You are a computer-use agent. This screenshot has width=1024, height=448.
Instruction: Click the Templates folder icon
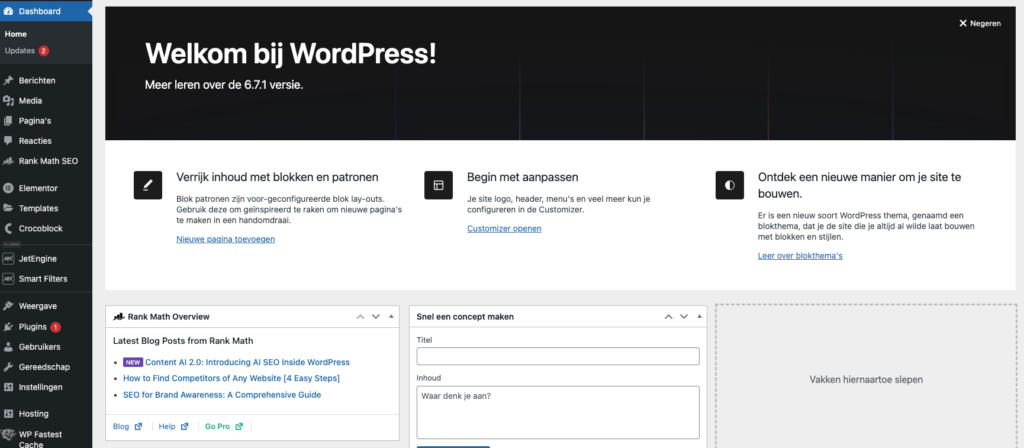pyautogui.click(x=8, y=208)
